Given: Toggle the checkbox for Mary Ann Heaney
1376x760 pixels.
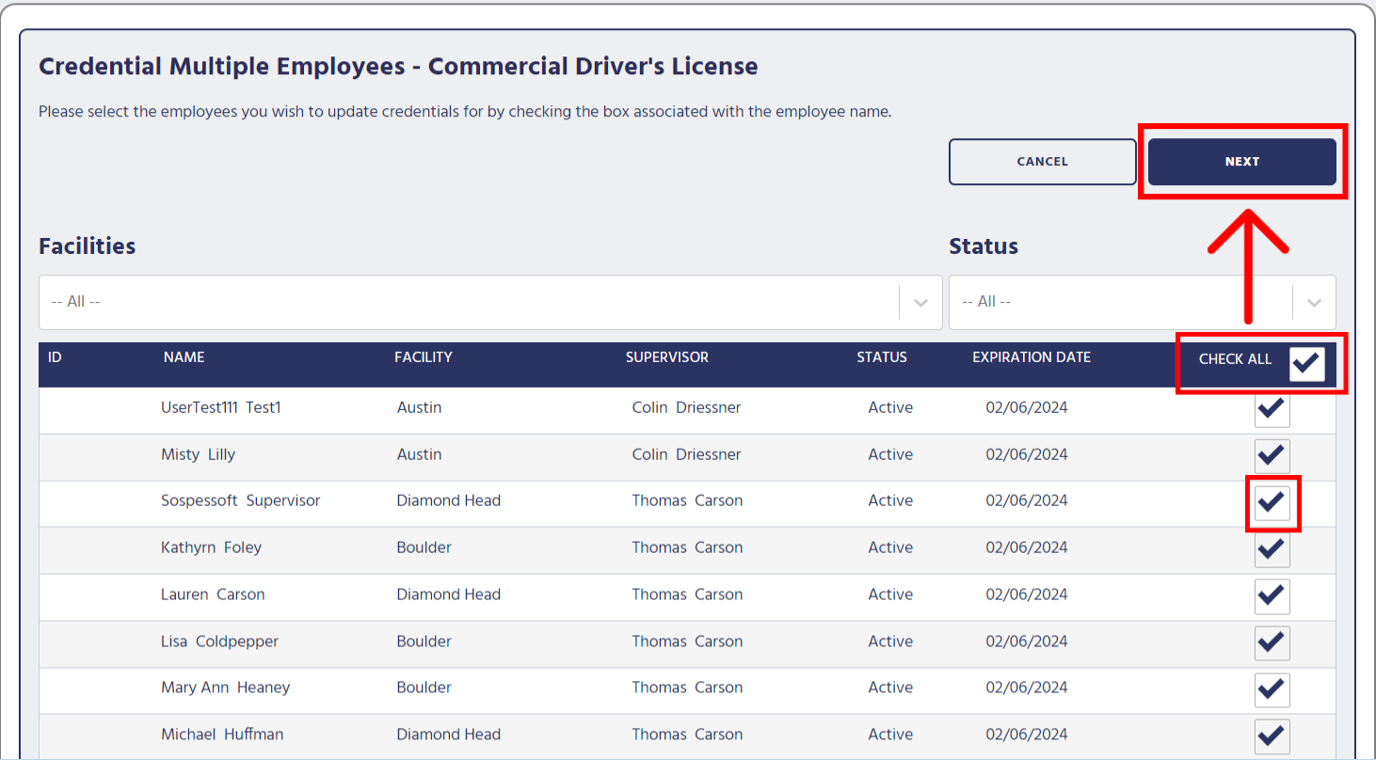Looking at the screenshot, I should point(1272,689).
